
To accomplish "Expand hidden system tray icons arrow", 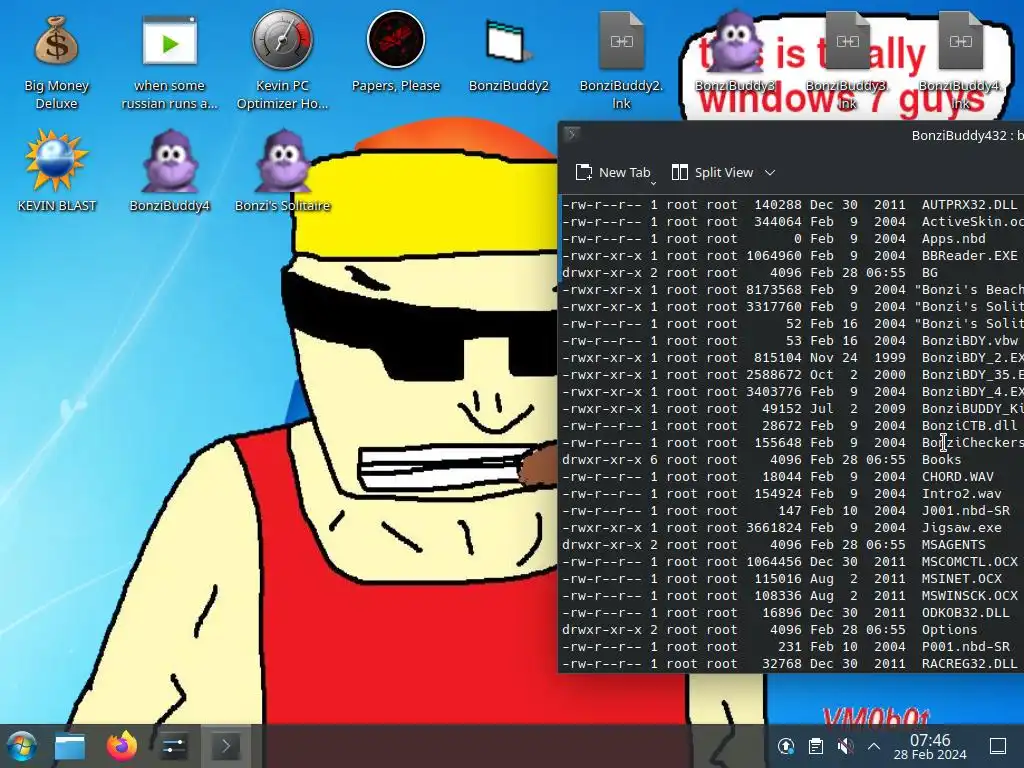I will [x=874, y=746].
